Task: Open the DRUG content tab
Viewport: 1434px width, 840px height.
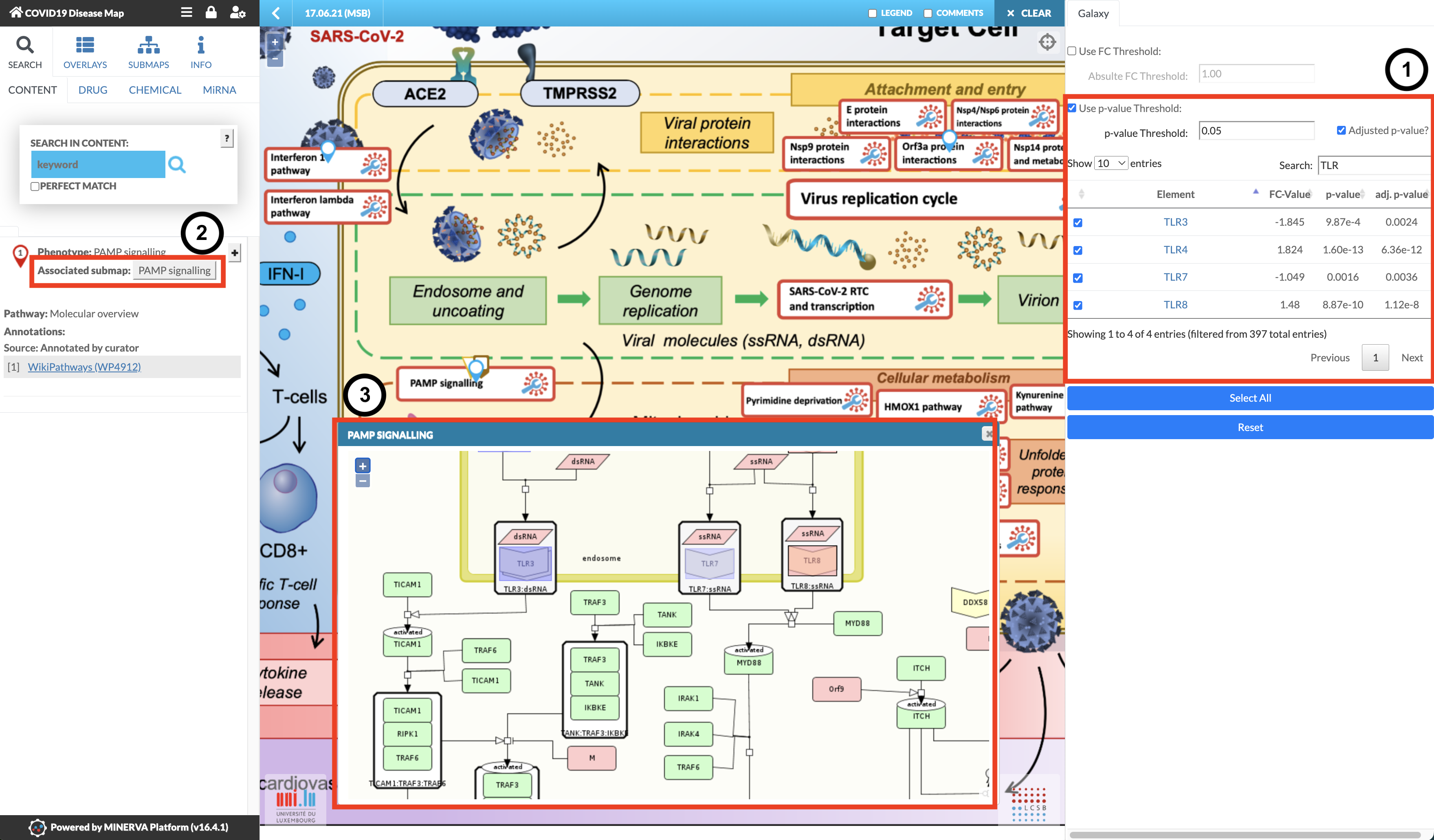Action: tap(92, 90)
